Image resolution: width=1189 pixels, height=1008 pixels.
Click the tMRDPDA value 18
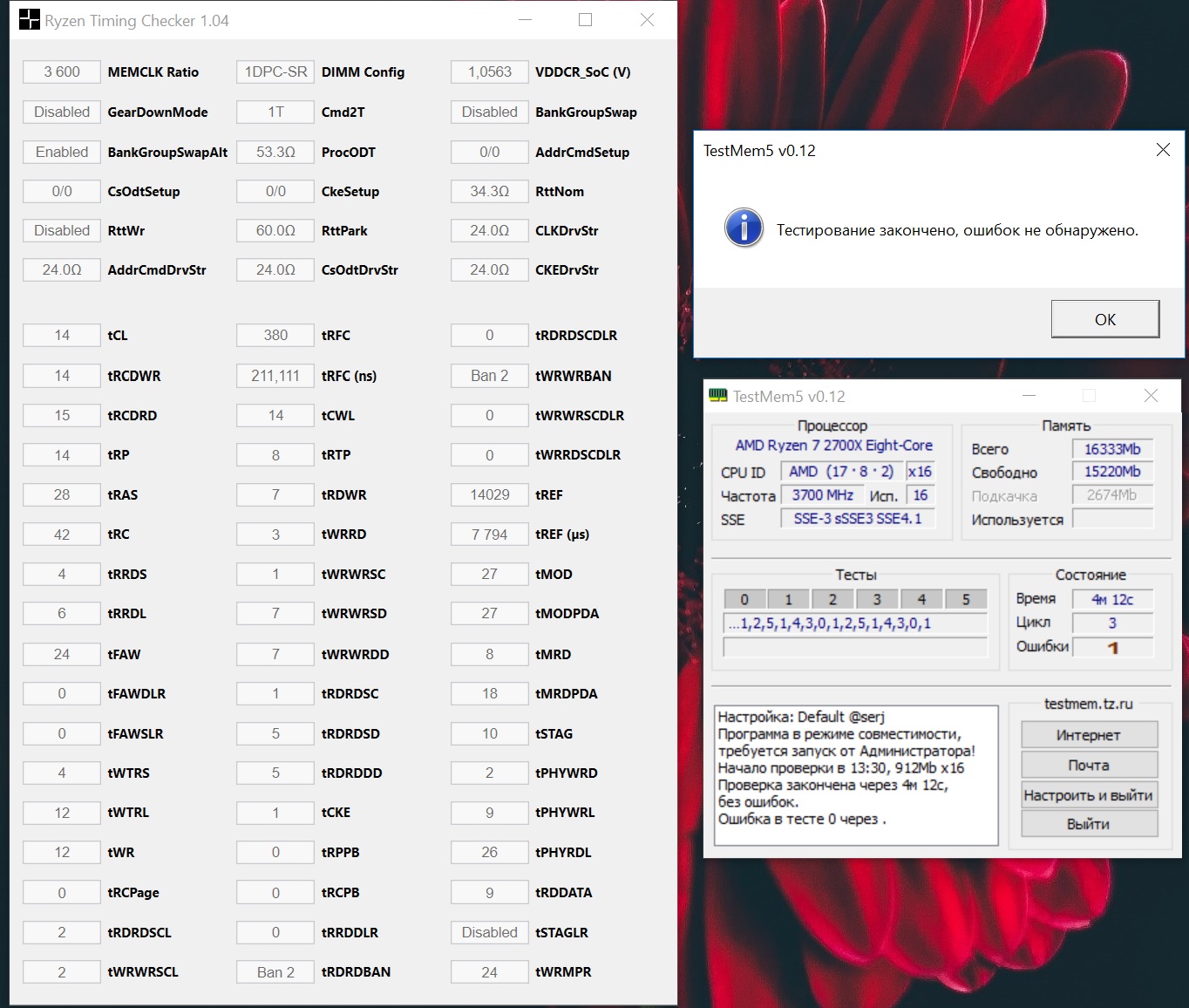point(490,693)
